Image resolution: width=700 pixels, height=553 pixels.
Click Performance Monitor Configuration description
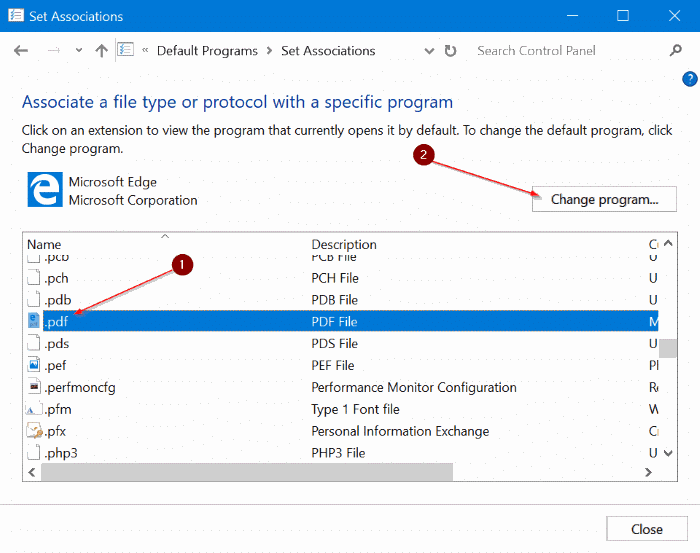coord(414,387)
